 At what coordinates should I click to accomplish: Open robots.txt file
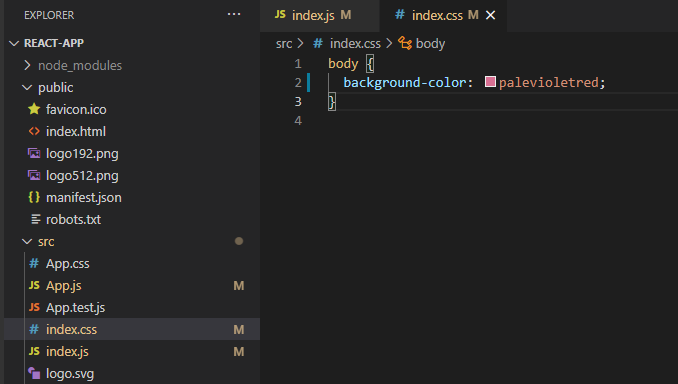point(74,220)
